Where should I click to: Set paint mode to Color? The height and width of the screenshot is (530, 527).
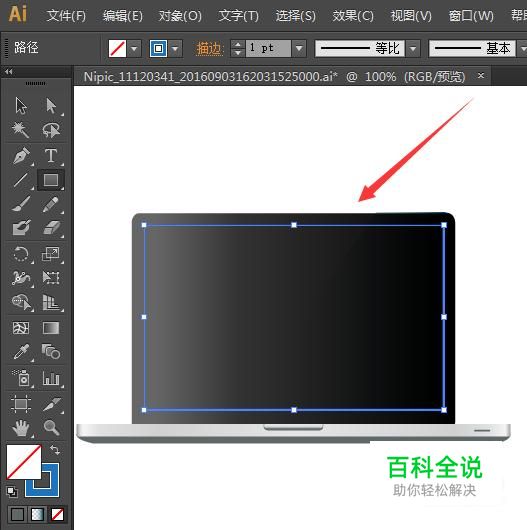[17, 515]
